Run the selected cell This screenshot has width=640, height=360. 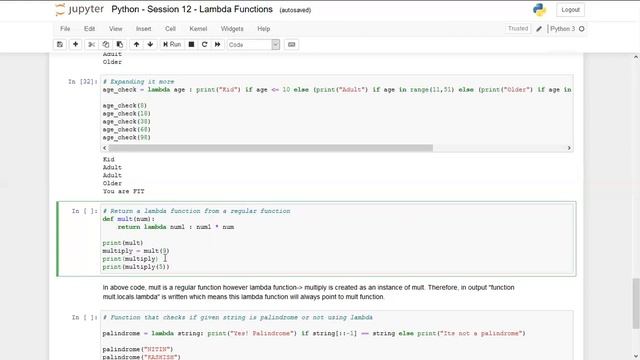click(172, 44)
